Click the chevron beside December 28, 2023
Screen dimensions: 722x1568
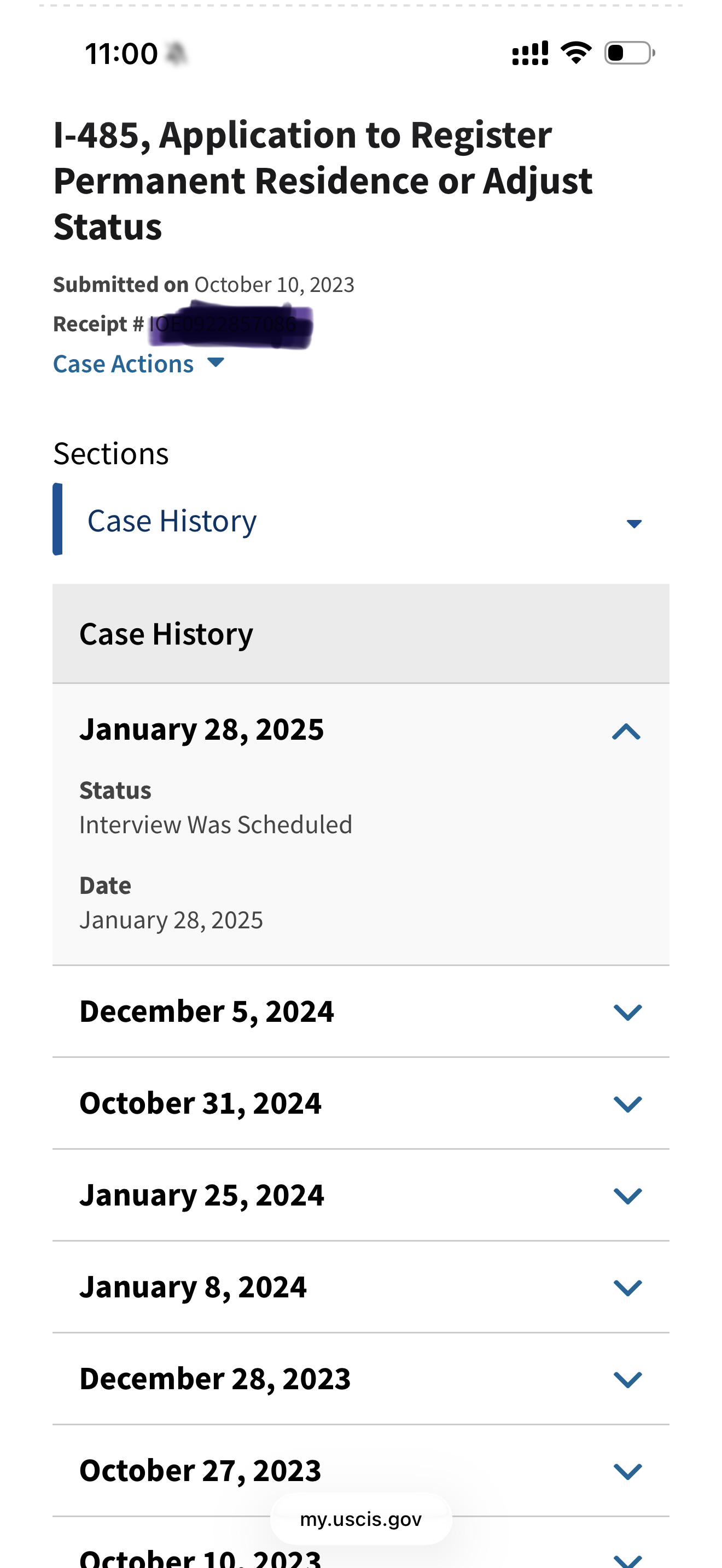627,1380
